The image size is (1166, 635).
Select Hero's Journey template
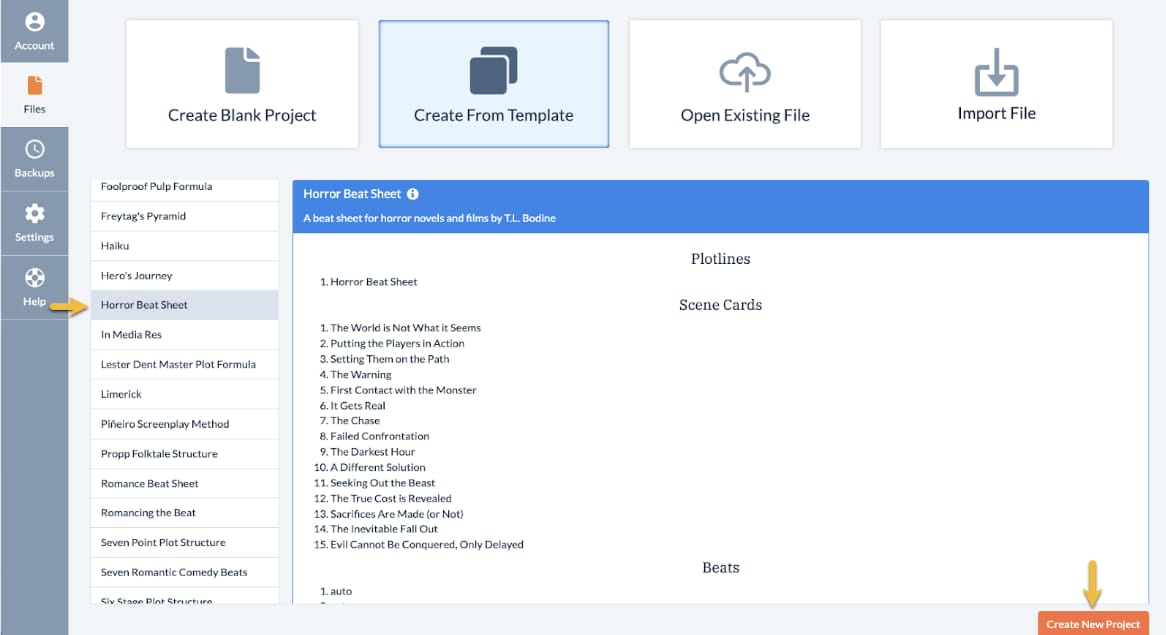137,276
